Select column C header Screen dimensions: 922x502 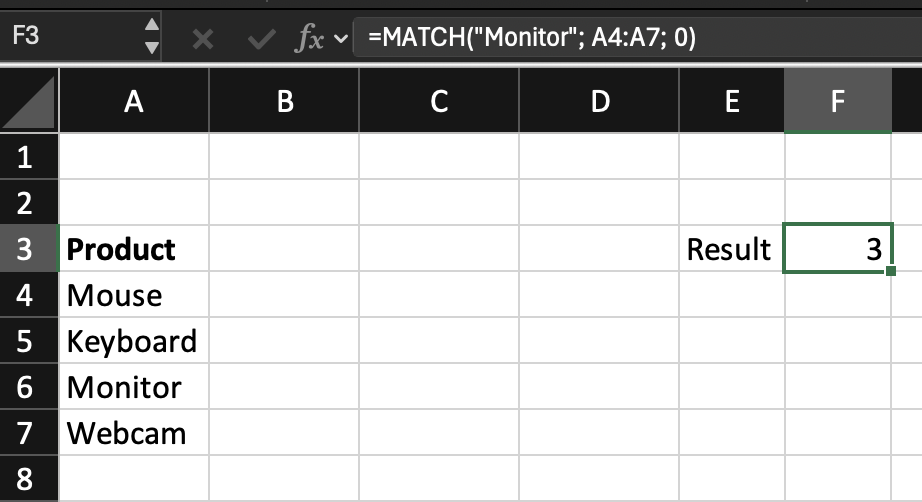(x=438, y=102)
